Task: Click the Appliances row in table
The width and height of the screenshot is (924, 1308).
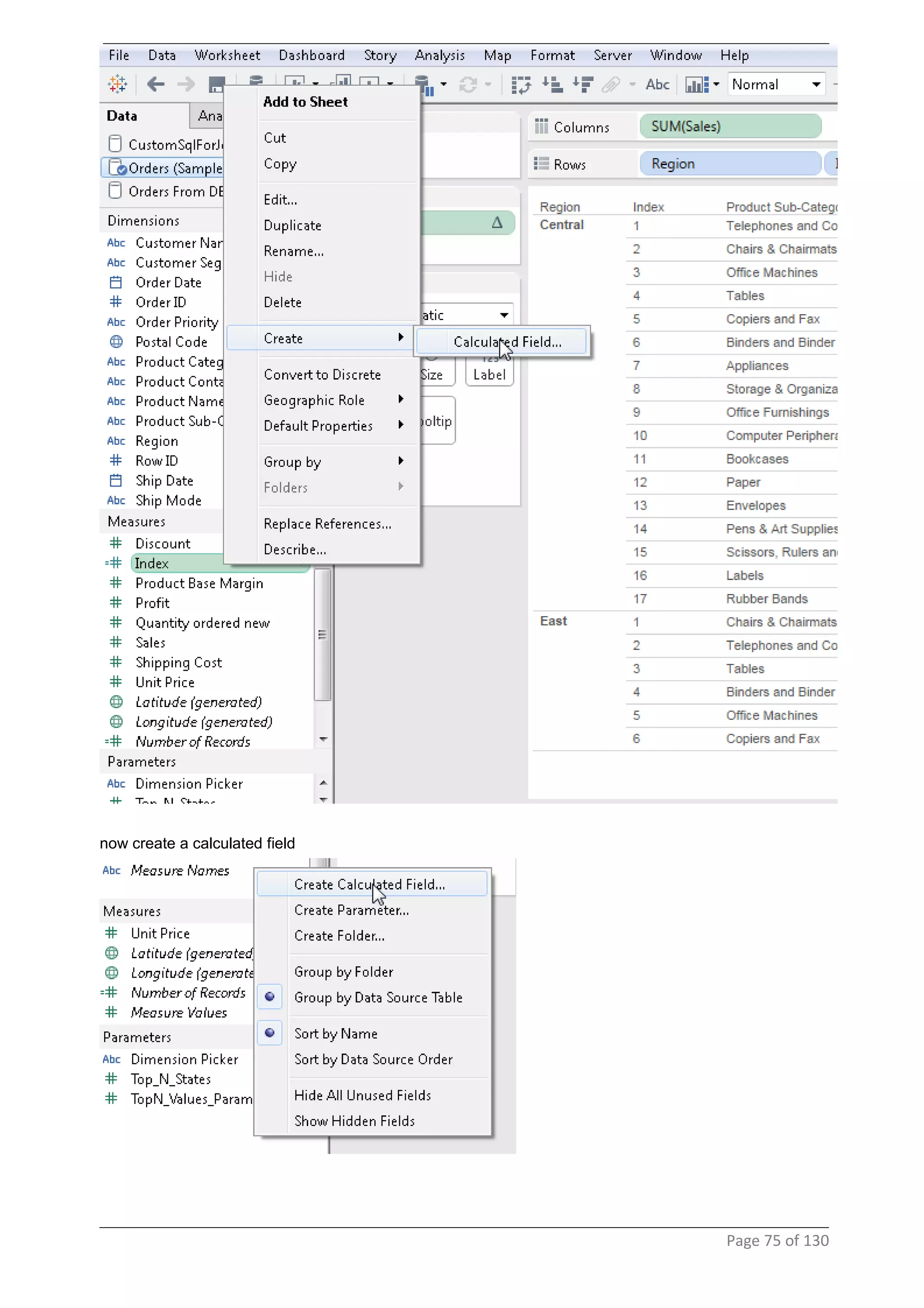Action: pos(757,365)
